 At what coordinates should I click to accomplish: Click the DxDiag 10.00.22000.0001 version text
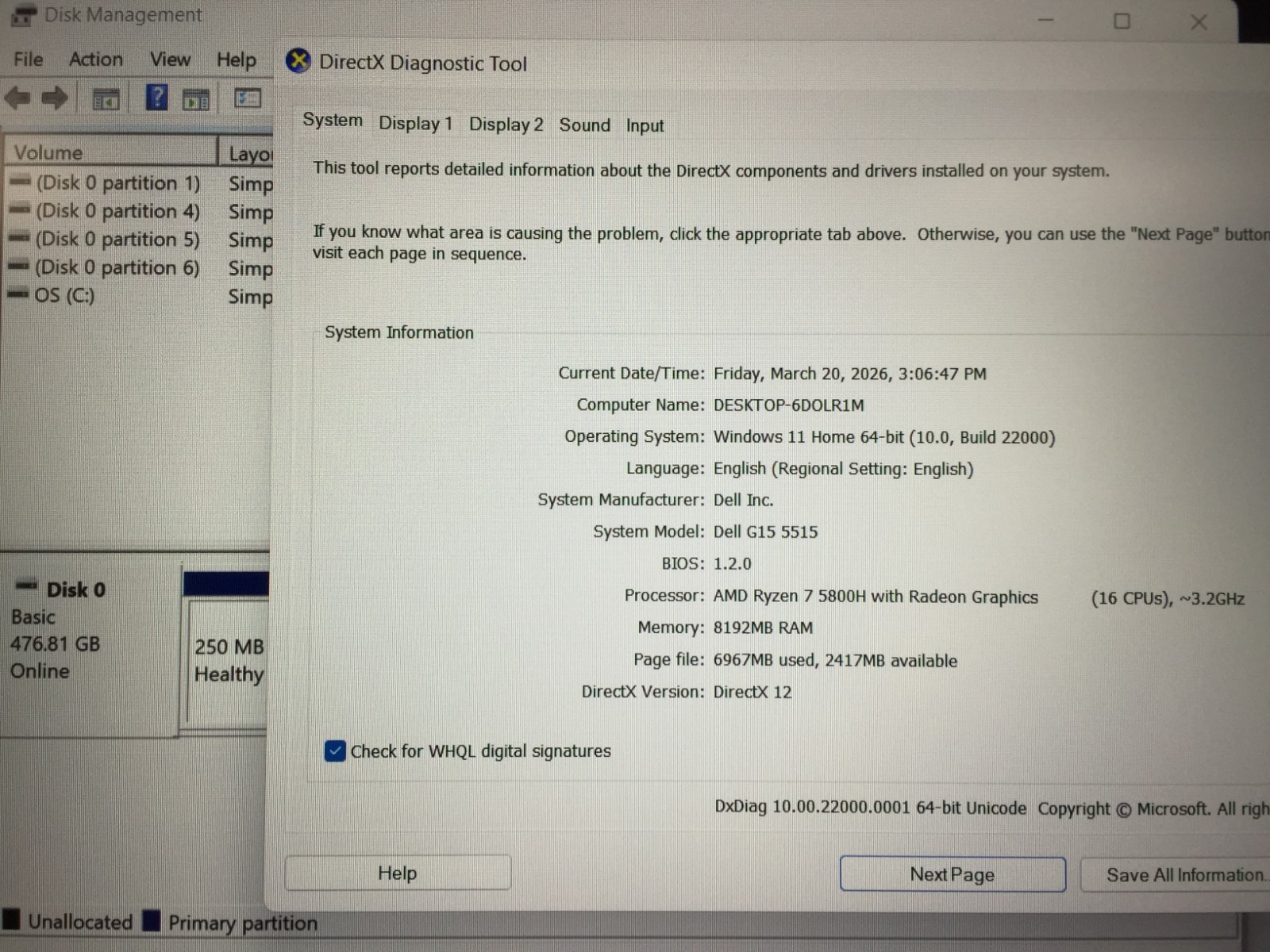(x=870, y=808)
